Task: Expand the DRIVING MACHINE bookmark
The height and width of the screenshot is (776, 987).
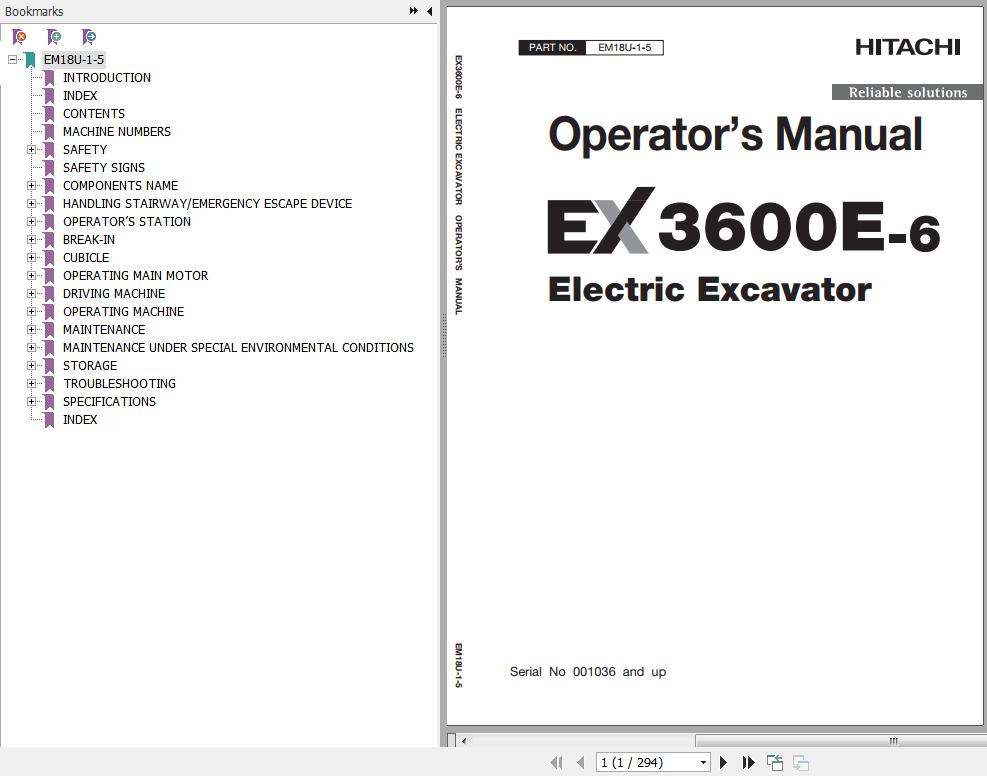Action: (x=31, y=294)
